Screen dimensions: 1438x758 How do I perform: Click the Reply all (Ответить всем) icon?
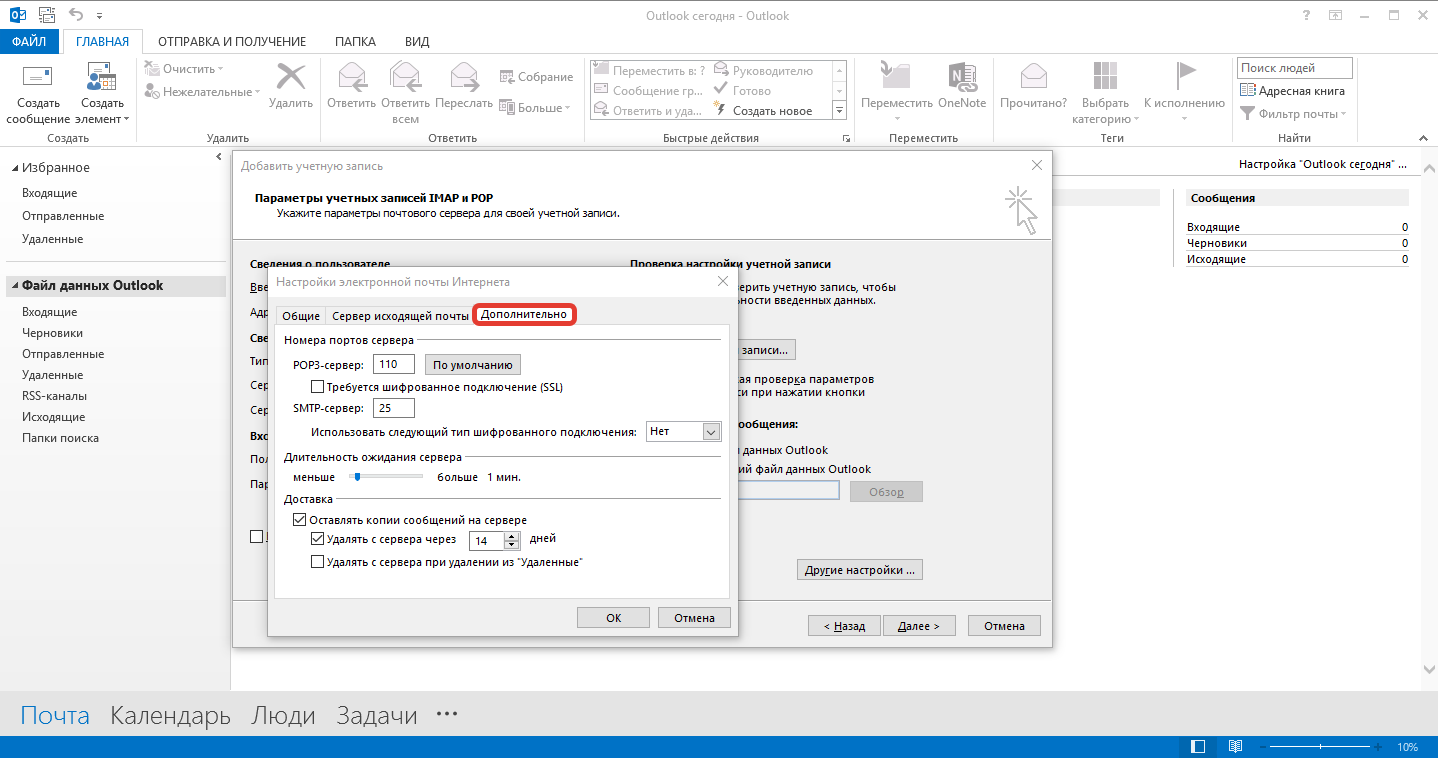tap(405, 77)
